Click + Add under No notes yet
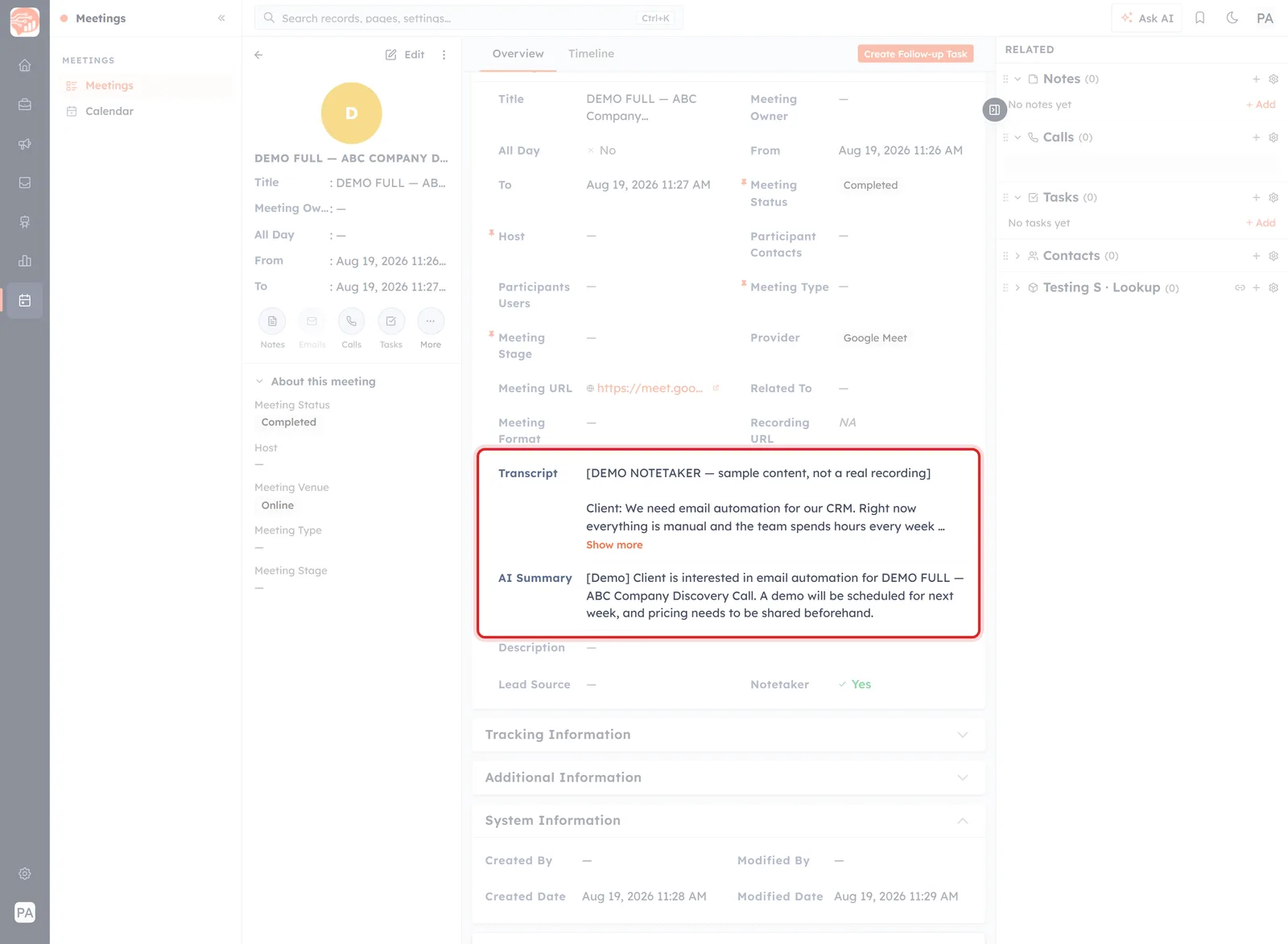 pos(1261,105)
